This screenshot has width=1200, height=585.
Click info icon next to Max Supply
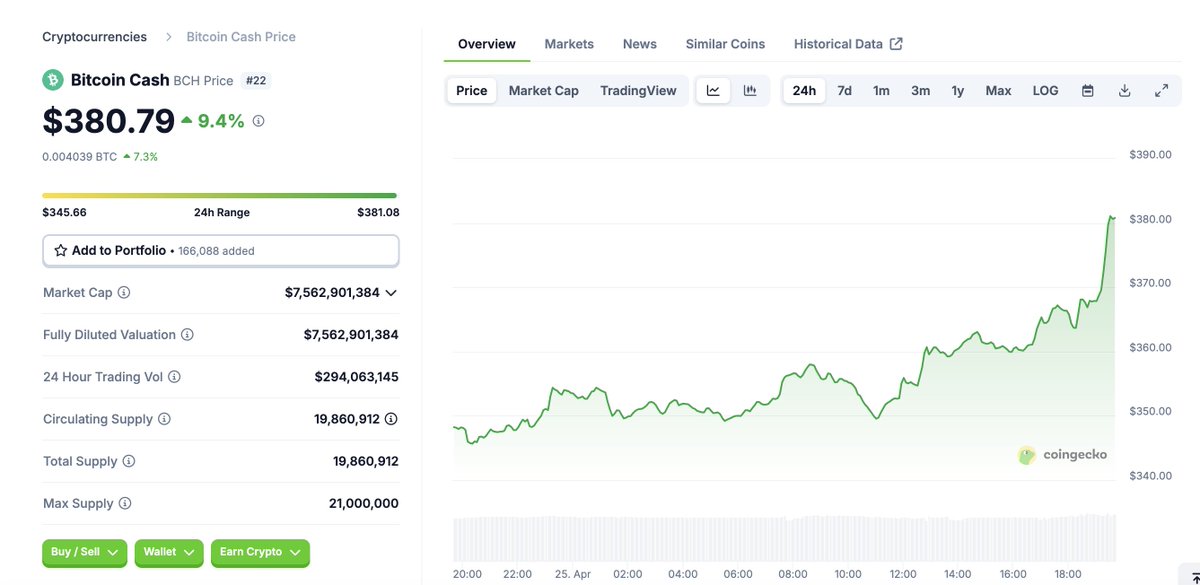point(124,504)
